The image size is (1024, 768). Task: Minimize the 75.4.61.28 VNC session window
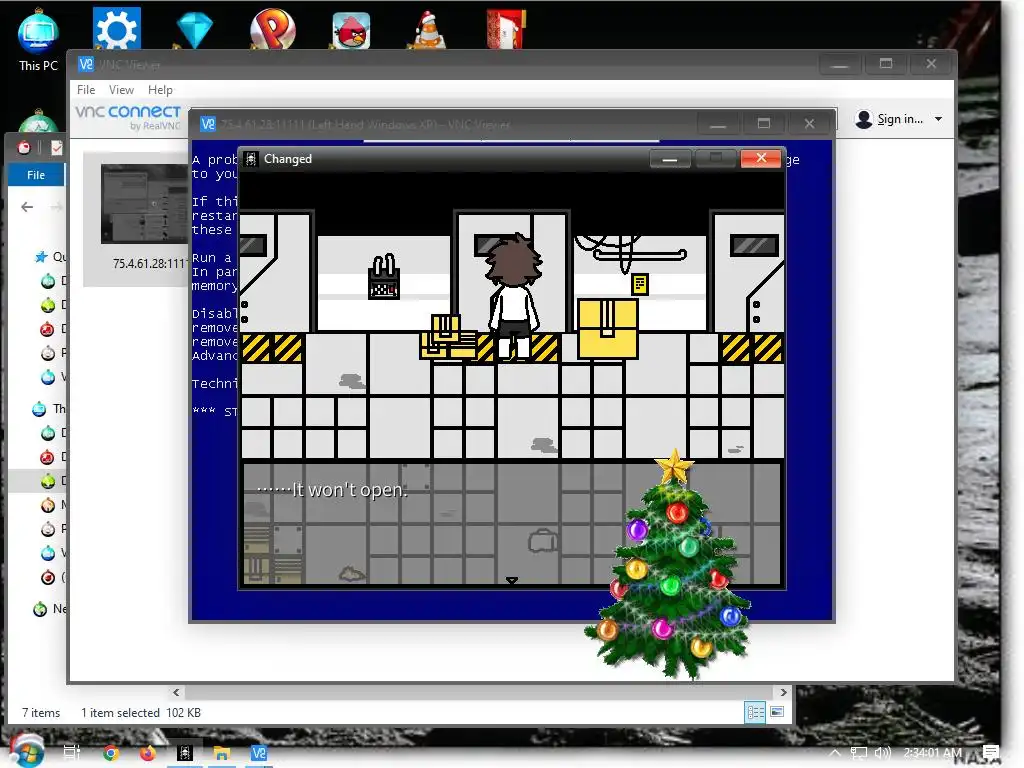click(718, 124)
